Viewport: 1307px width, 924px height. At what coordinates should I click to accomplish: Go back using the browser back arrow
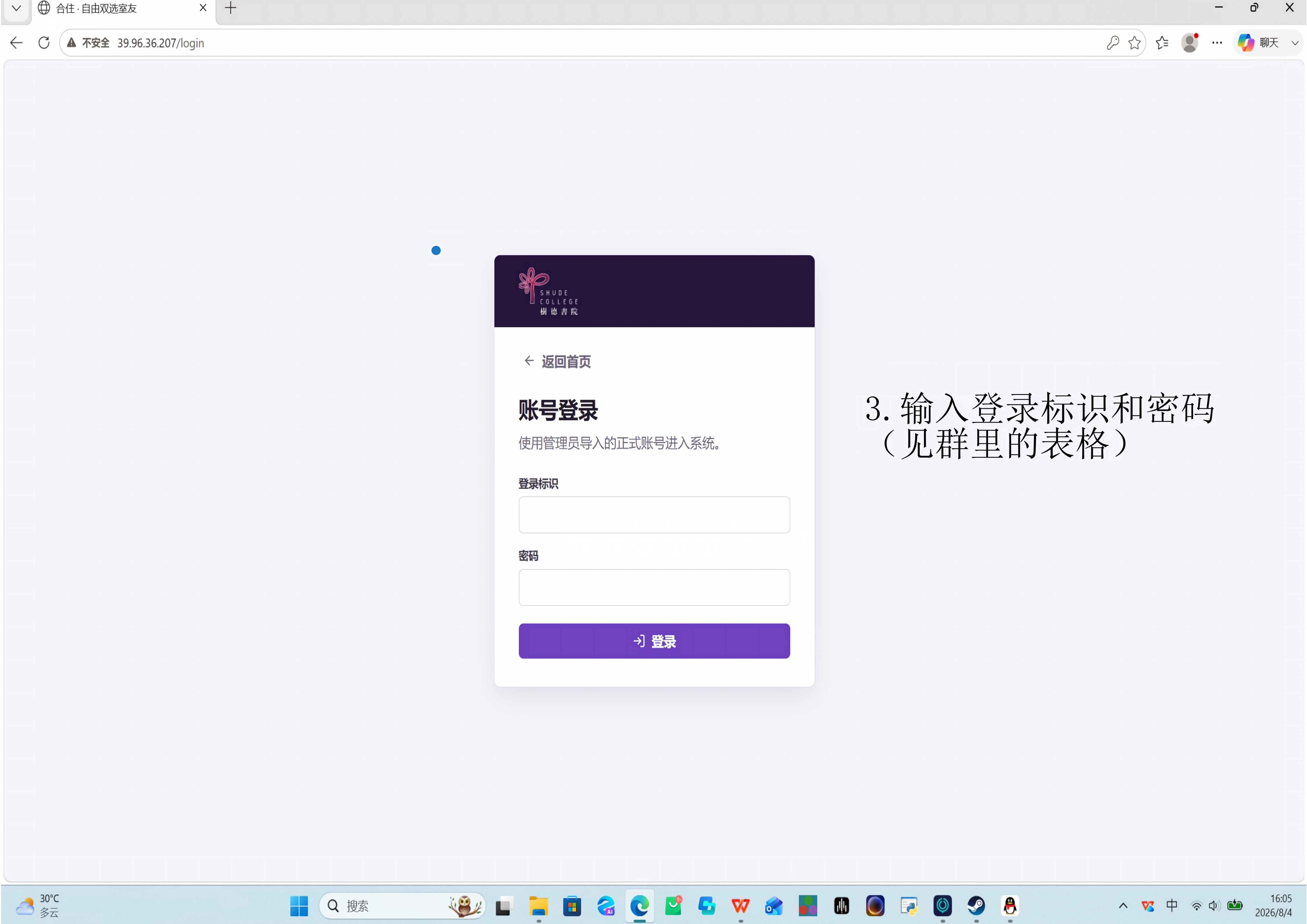tap(16, 43)
